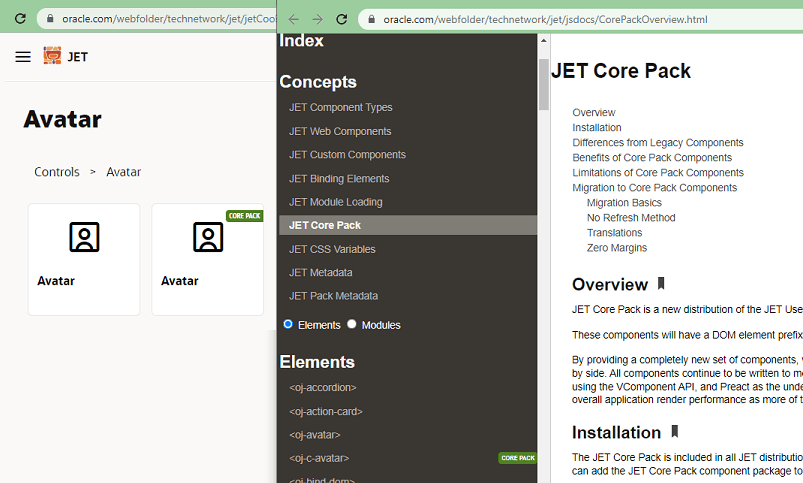
Task: Jump to Overview in table of contents
Action: [x=594, y=113]
